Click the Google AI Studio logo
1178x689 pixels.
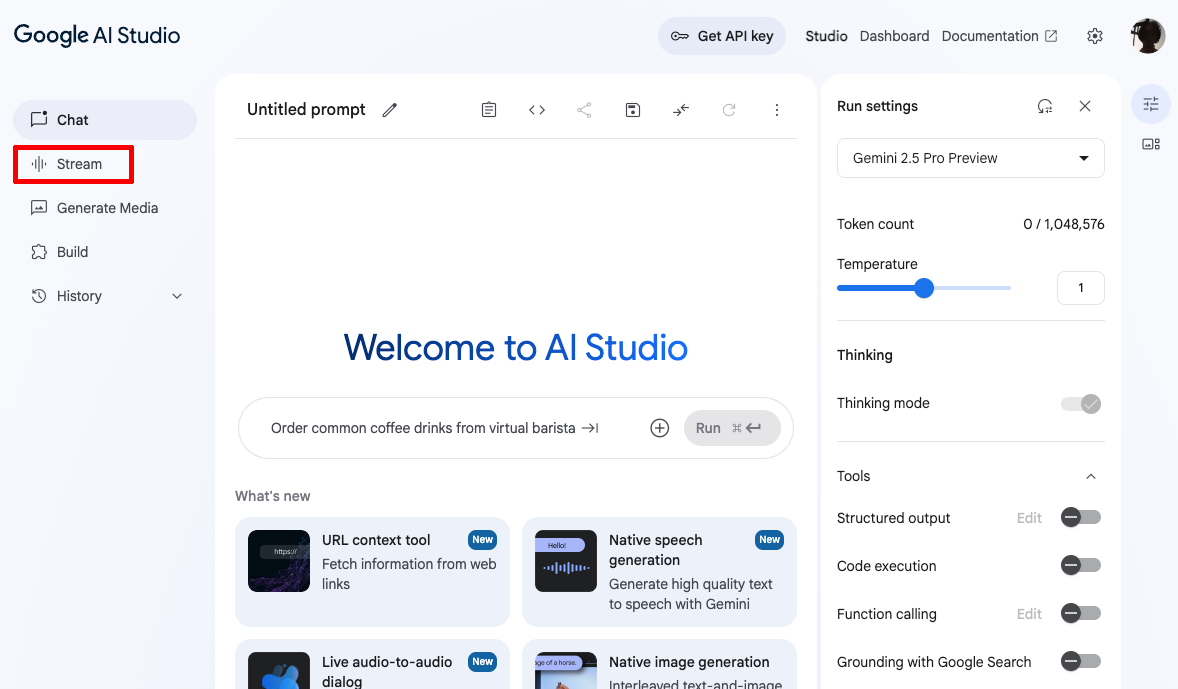[97, 35]
